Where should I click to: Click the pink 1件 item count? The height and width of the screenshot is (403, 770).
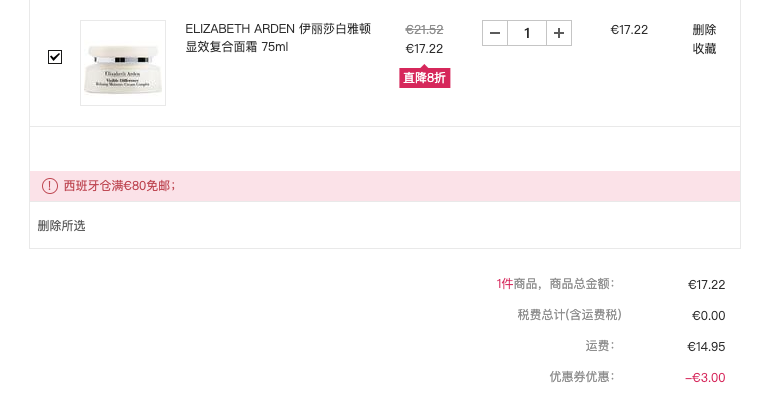504,284
